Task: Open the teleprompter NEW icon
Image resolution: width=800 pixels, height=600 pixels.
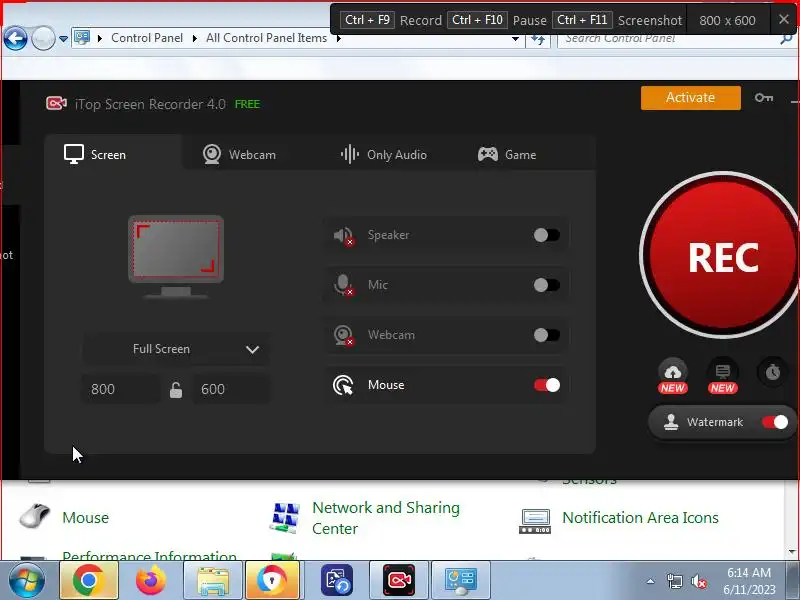Action: point(722,376)
